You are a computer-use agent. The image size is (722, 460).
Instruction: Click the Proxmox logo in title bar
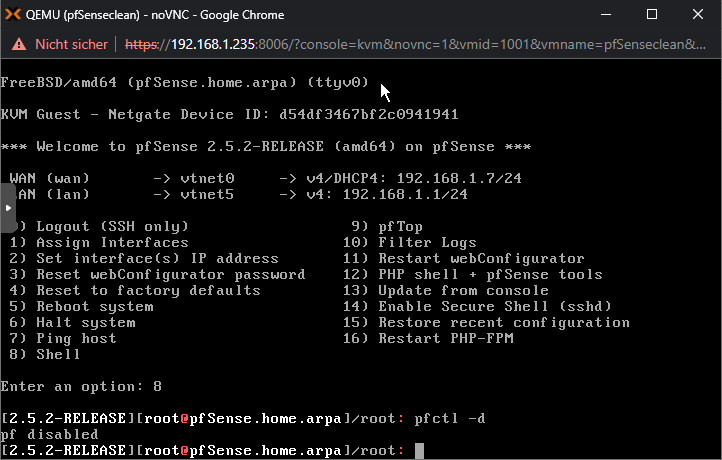coord(13,15)
